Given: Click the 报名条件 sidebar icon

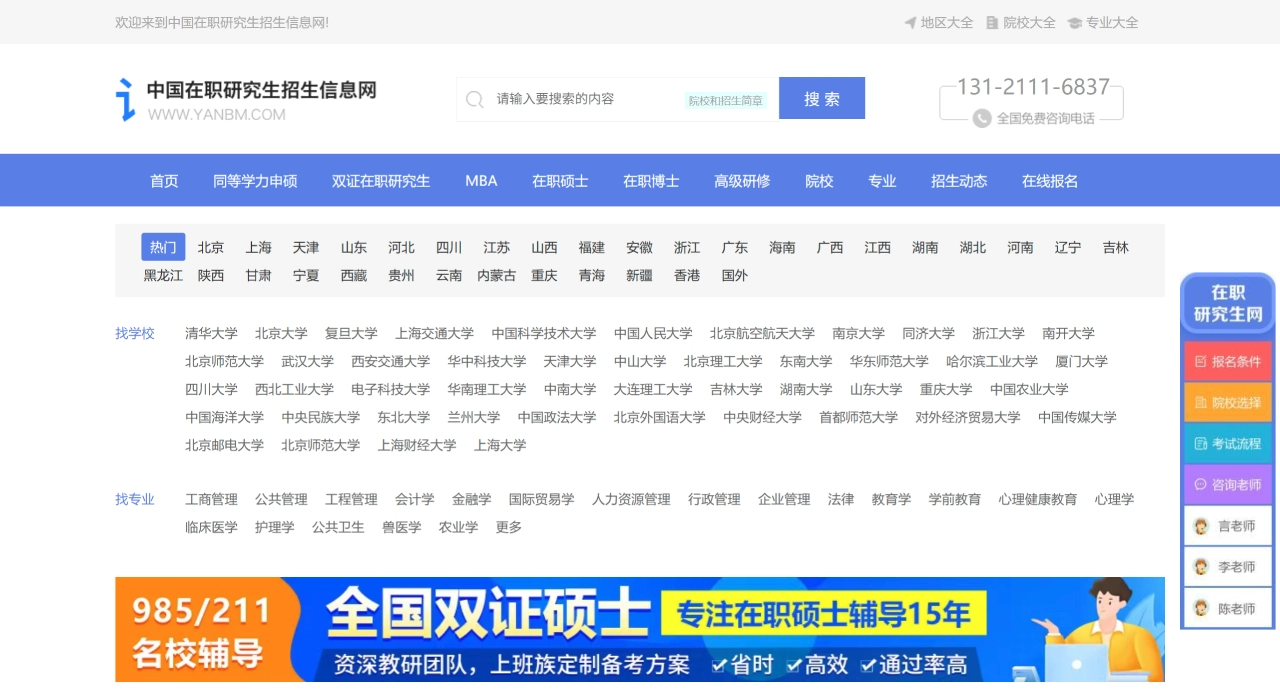Looking at the screenshot, I should pyautogui.click(x=1201, y=361).
